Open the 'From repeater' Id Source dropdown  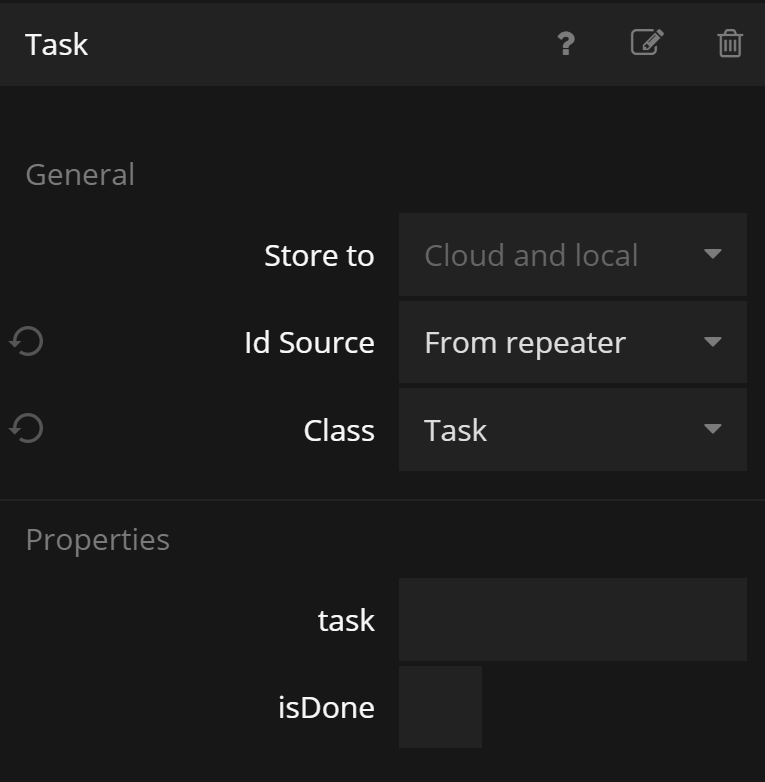pyautogui.click(x=572, y=342)
